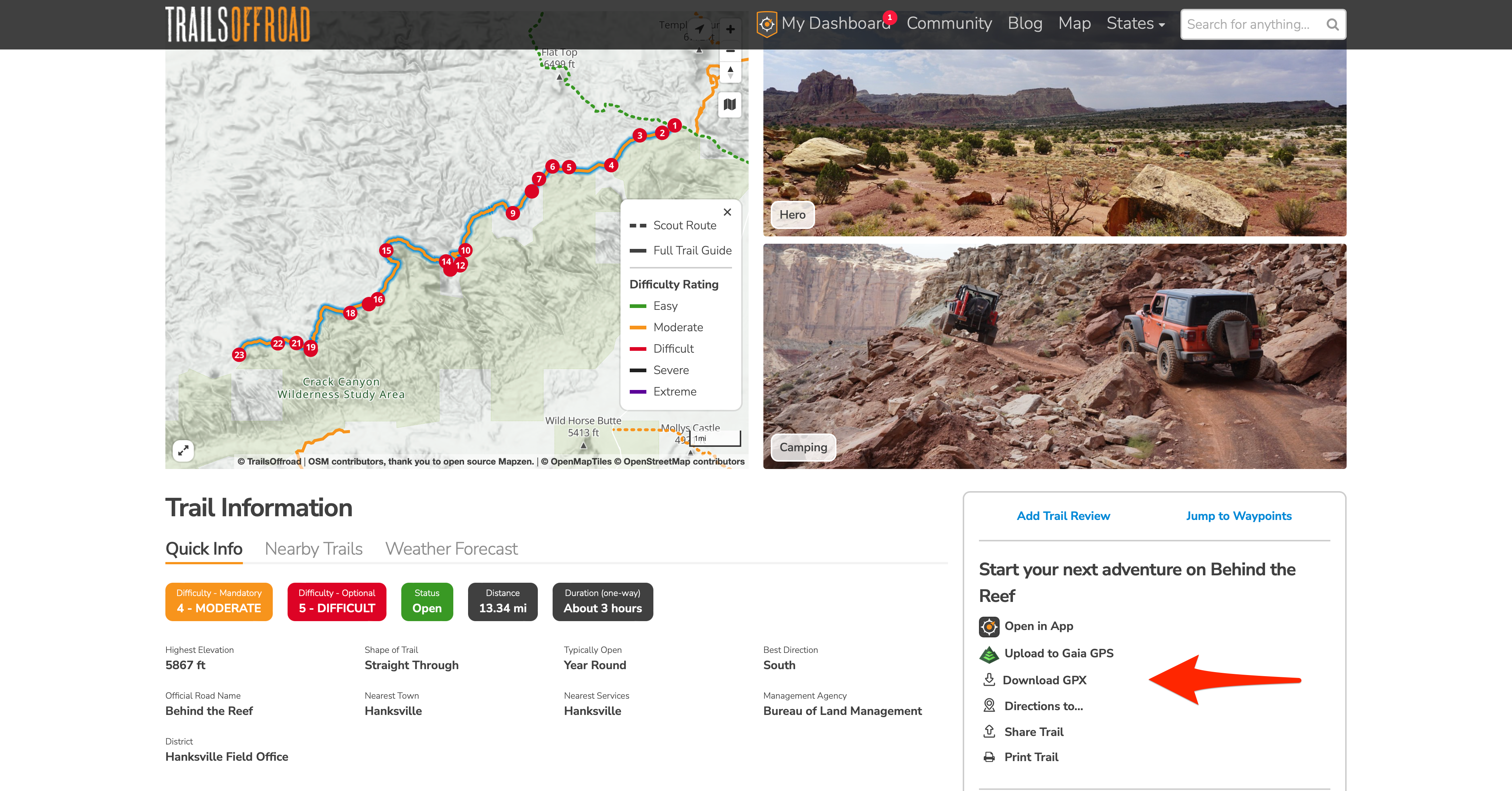
Task: Open the Hero trail photo
Action: (1054, 143)
